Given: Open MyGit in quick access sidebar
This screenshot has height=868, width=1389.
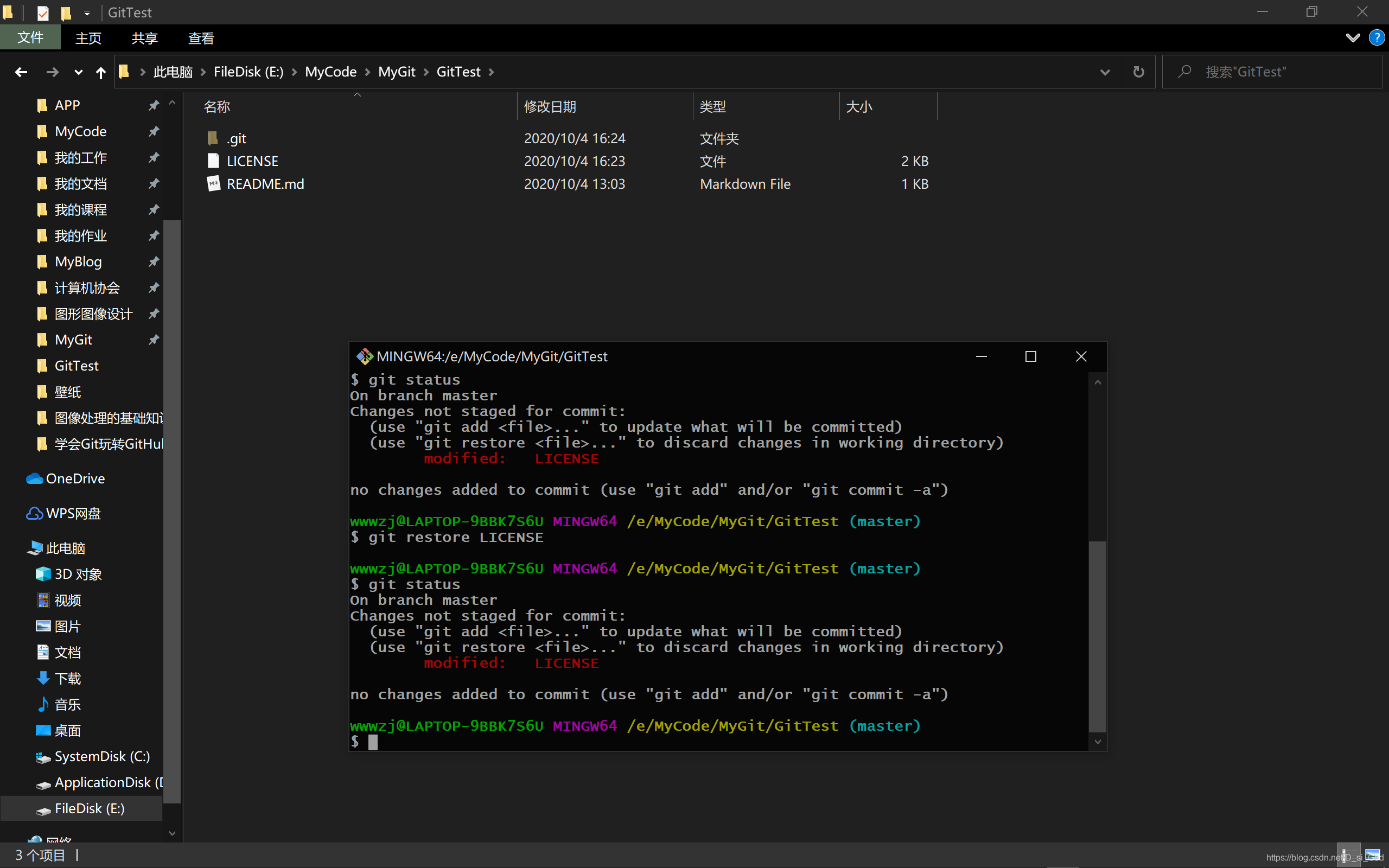Looking at the screenshot, I should coord(73,340).
